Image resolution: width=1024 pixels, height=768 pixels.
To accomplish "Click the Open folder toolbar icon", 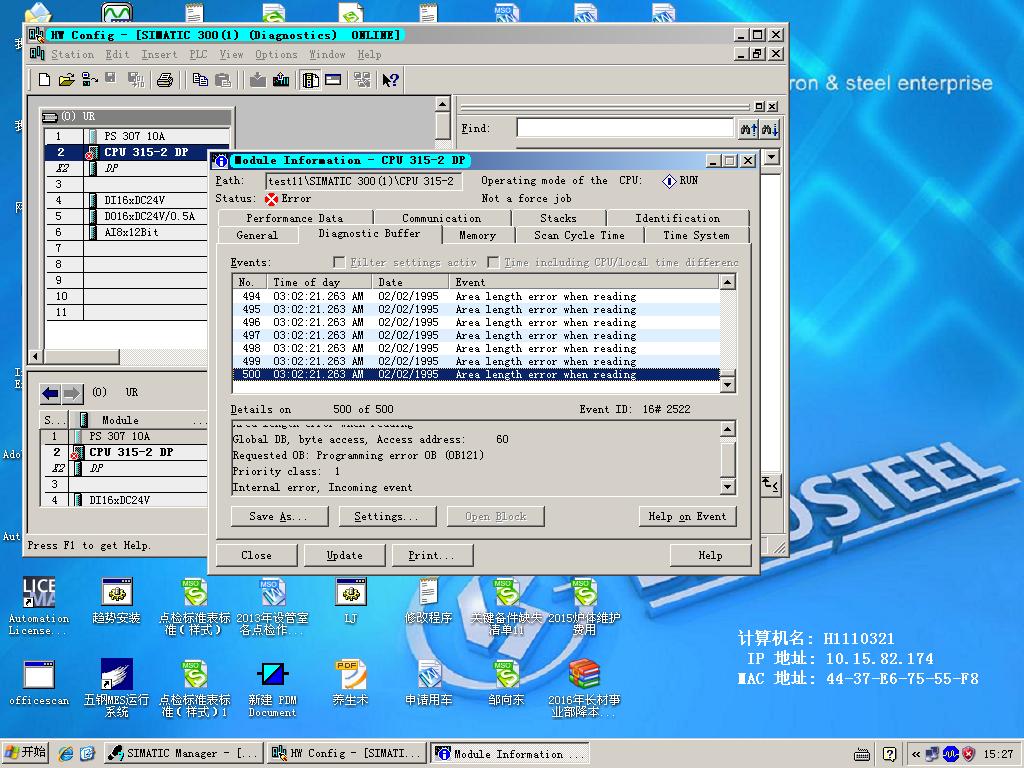I will click(x=66, y=80).
